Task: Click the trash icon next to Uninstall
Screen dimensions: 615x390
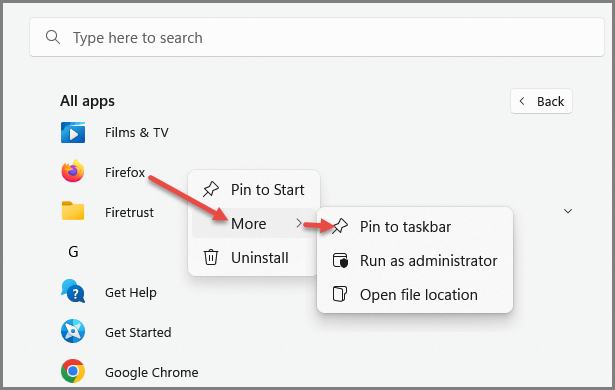Action: point(211,257)
